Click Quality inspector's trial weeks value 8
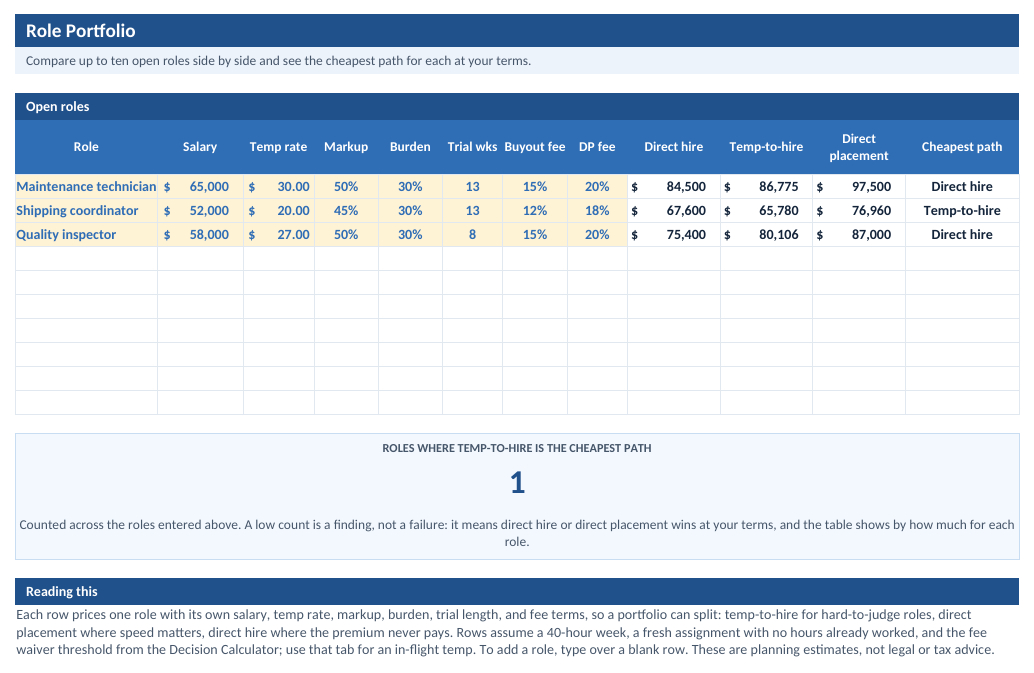Image resolution: width=1034 pixels, height=673 pixels. coord(472,235)
